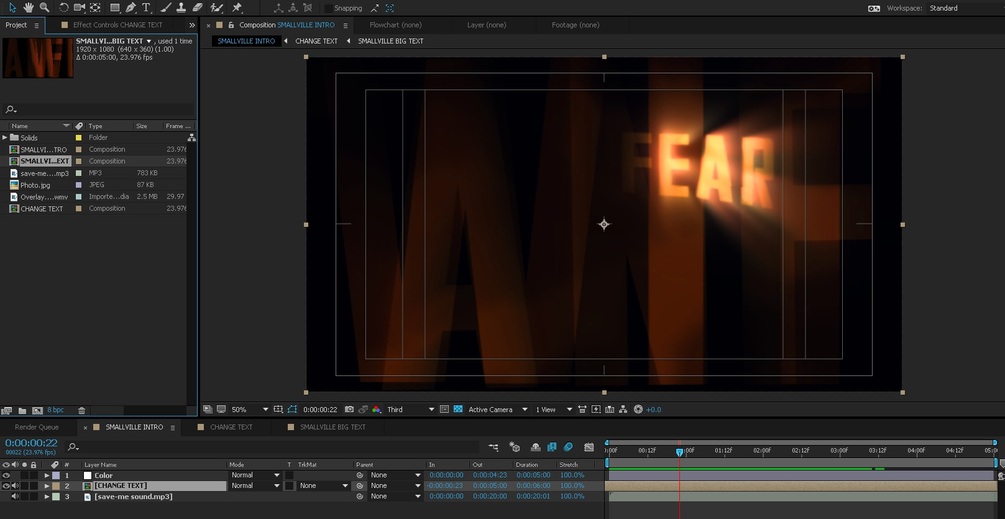Switch to the Footage (none) tab

click(575, 25)
